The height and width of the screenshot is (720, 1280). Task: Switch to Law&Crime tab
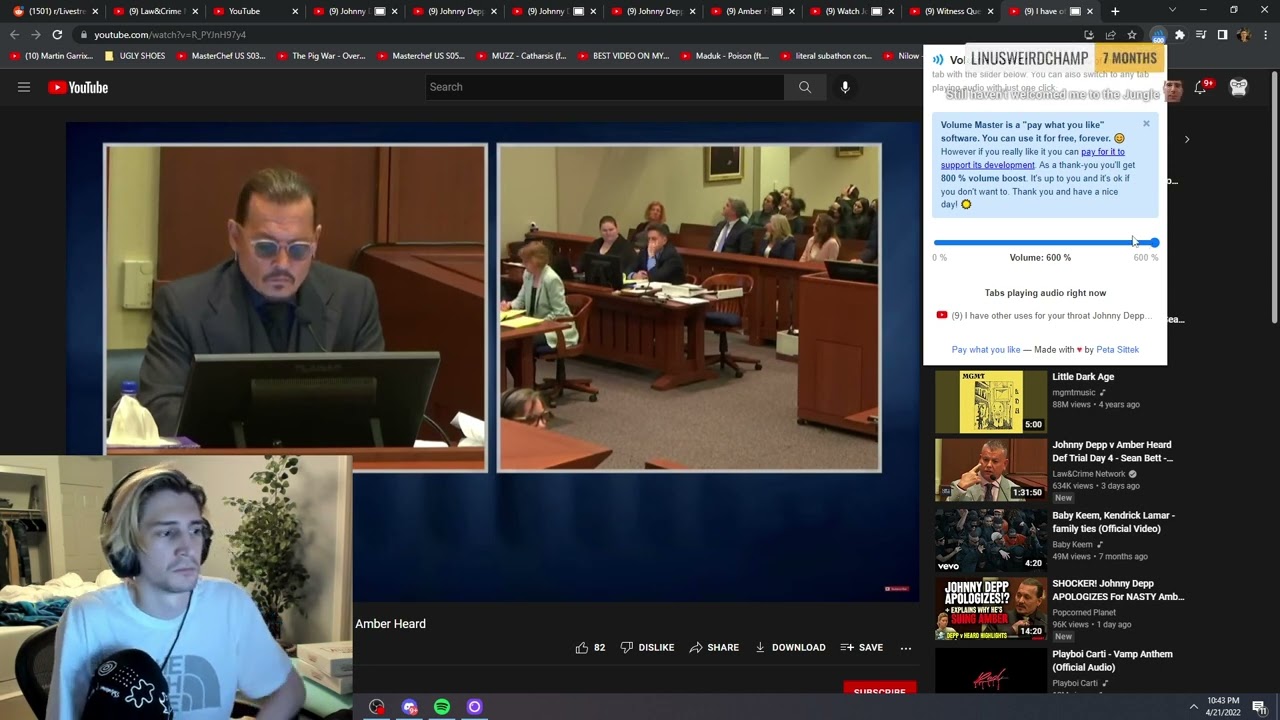[156, 11]
